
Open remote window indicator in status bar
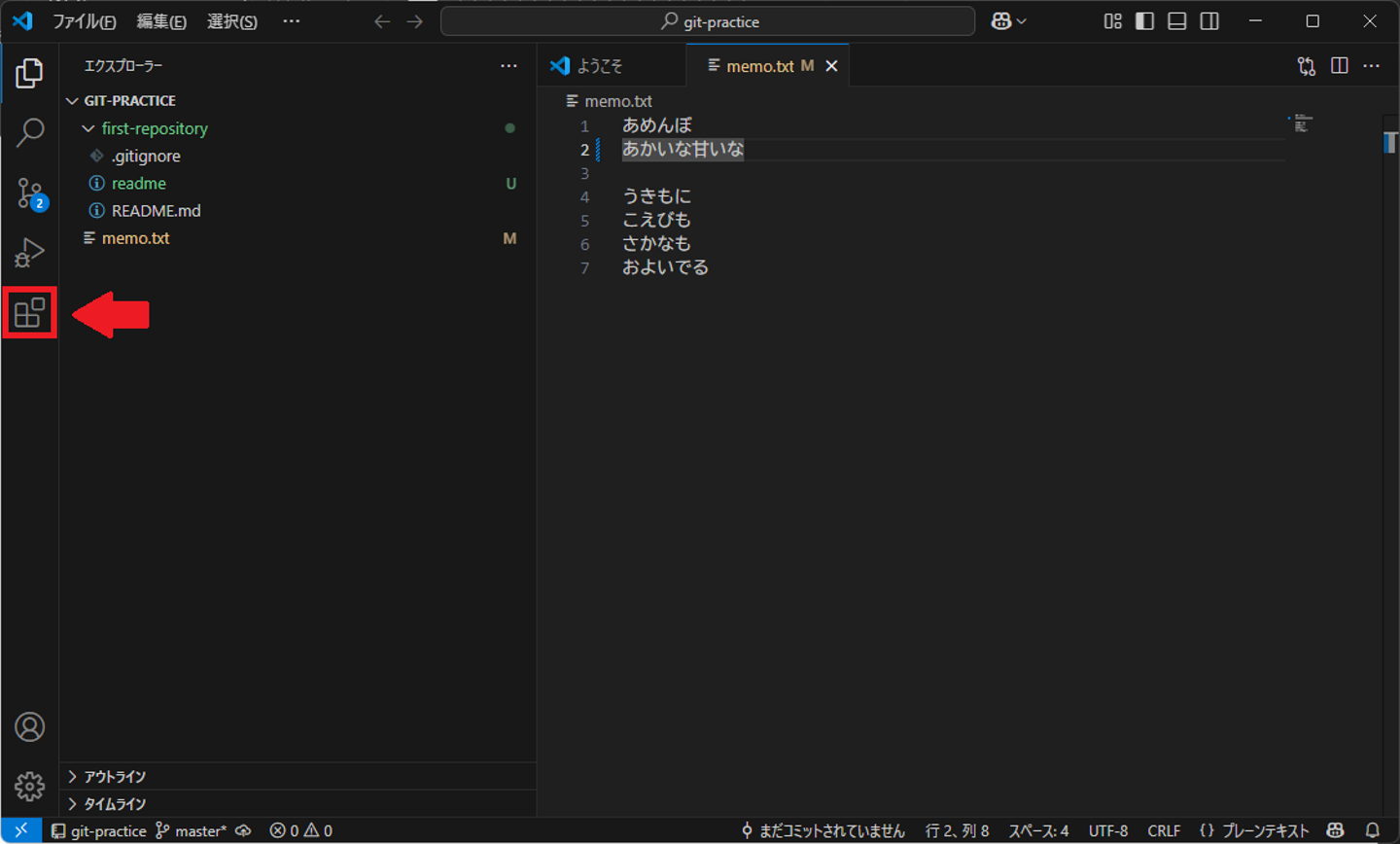coord(21,830)
